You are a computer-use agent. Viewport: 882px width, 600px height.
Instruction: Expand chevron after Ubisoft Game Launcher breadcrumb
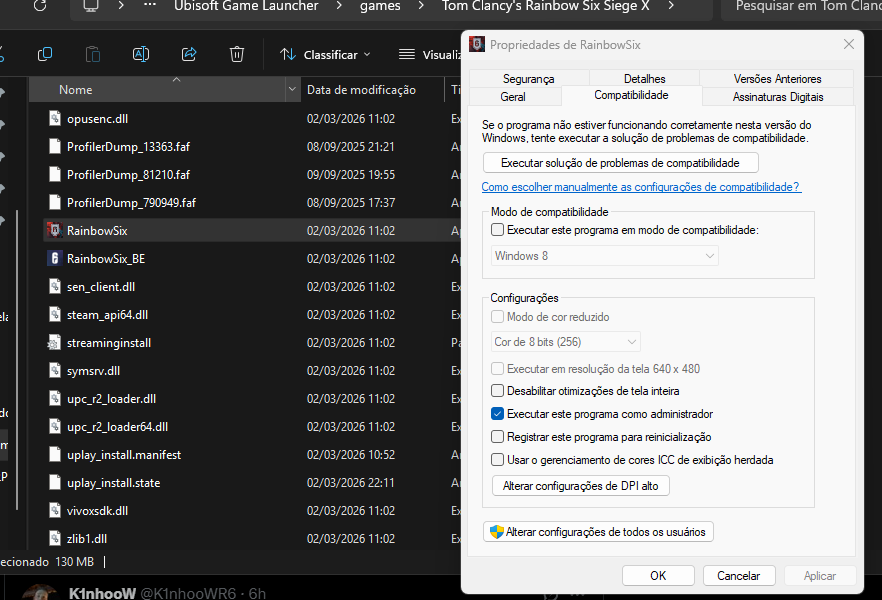coord(339,6)
